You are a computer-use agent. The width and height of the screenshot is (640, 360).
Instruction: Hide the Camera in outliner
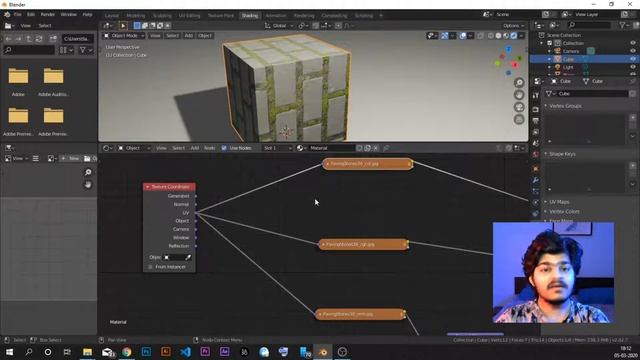(633, 51)
